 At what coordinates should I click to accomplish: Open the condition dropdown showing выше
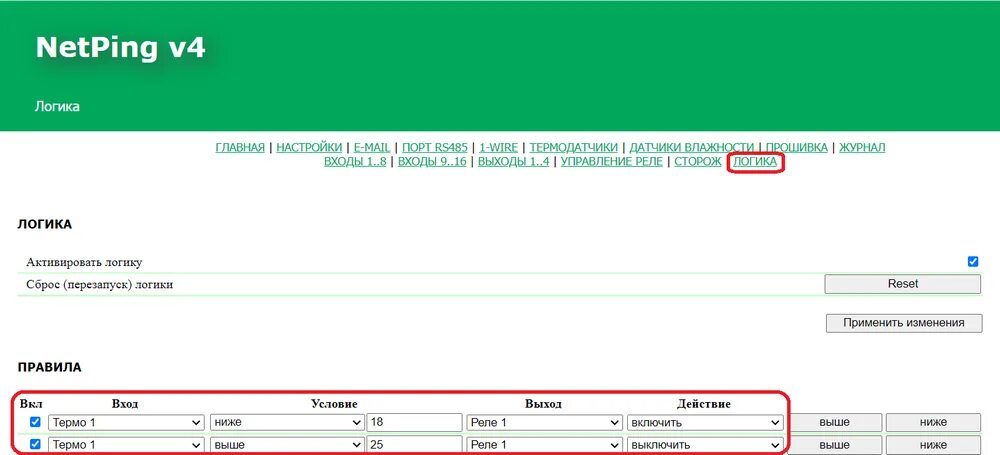point(287,445)
